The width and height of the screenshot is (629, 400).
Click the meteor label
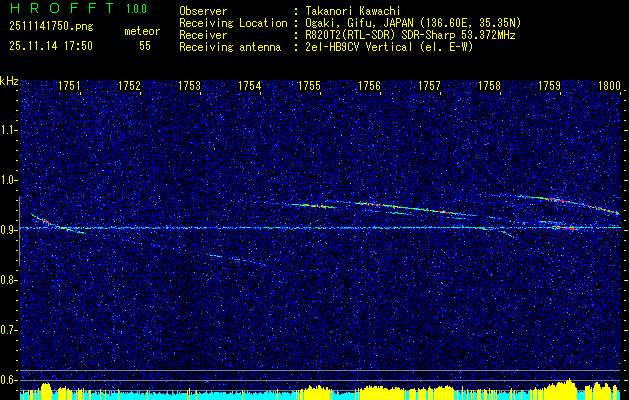tap(142, 31)
